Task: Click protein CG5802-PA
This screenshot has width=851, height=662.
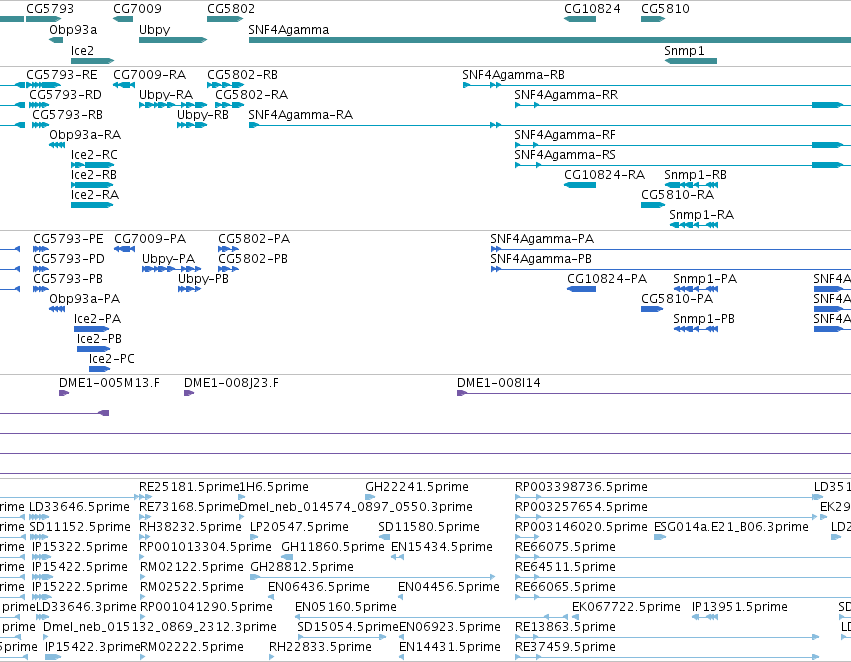Action: [253, 239]
